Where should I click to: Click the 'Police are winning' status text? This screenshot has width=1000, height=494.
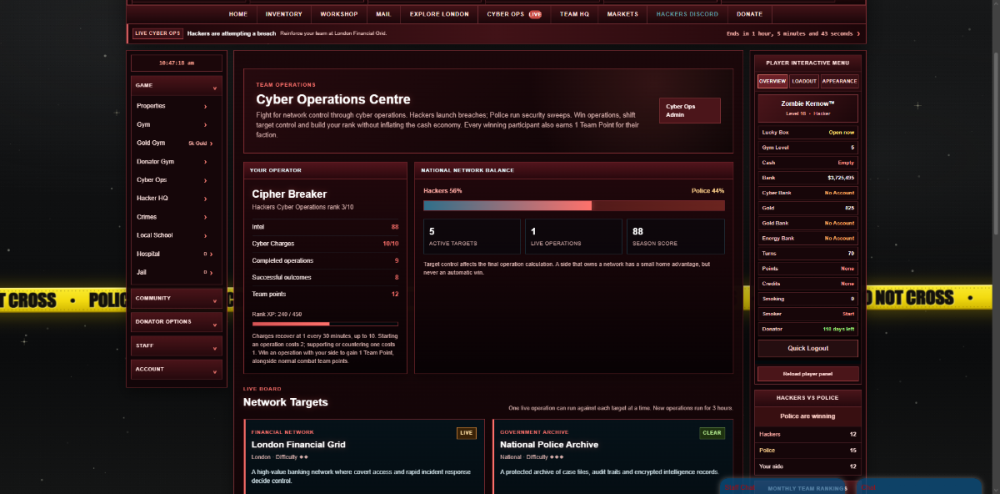[x=808, y=417]
